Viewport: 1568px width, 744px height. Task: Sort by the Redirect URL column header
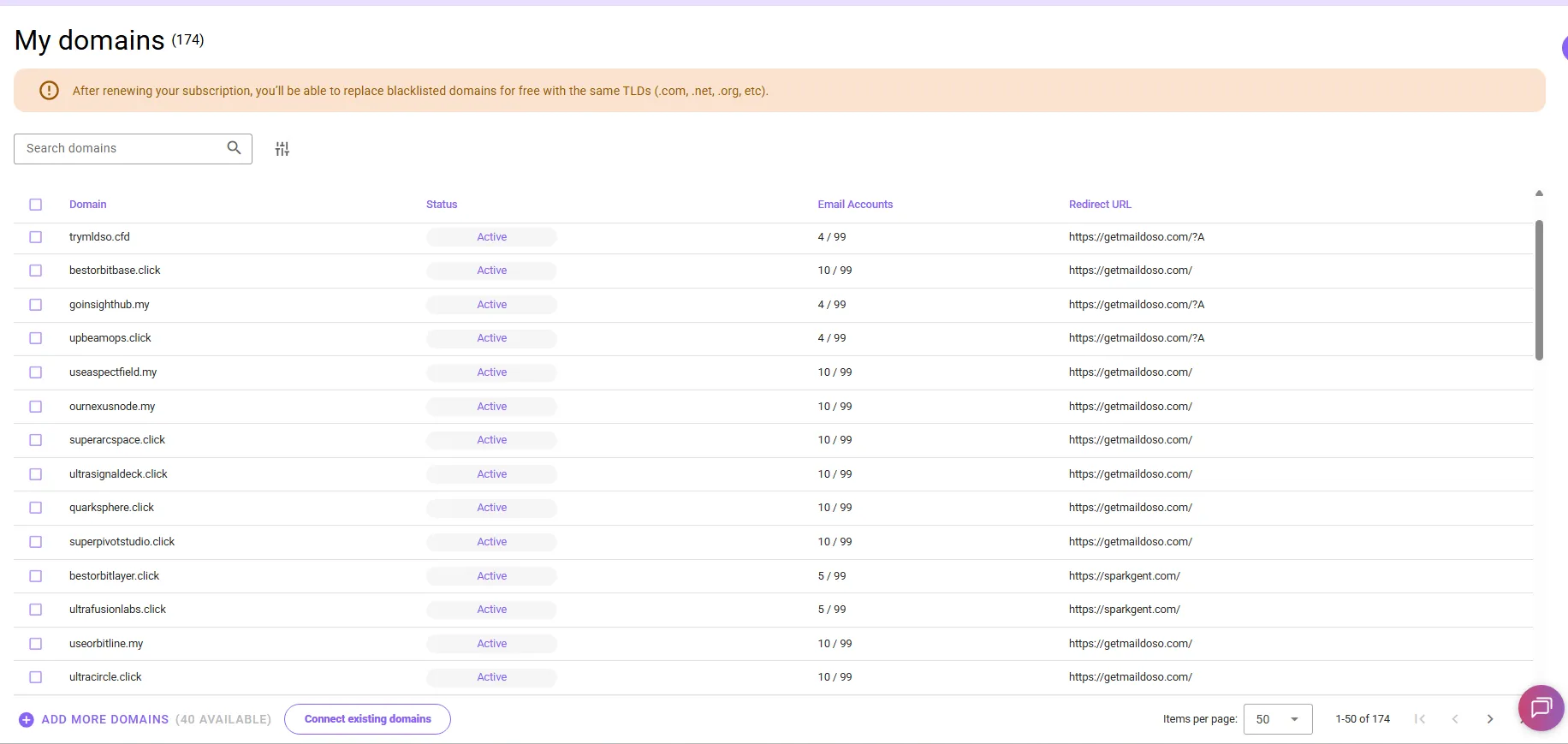coord(1100,205)
